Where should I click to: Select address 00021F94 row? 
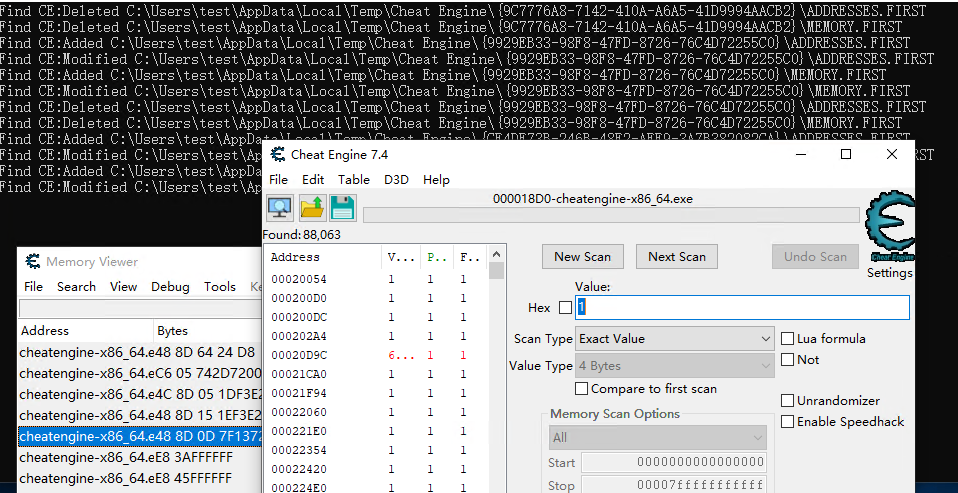(x=376, y=393)
